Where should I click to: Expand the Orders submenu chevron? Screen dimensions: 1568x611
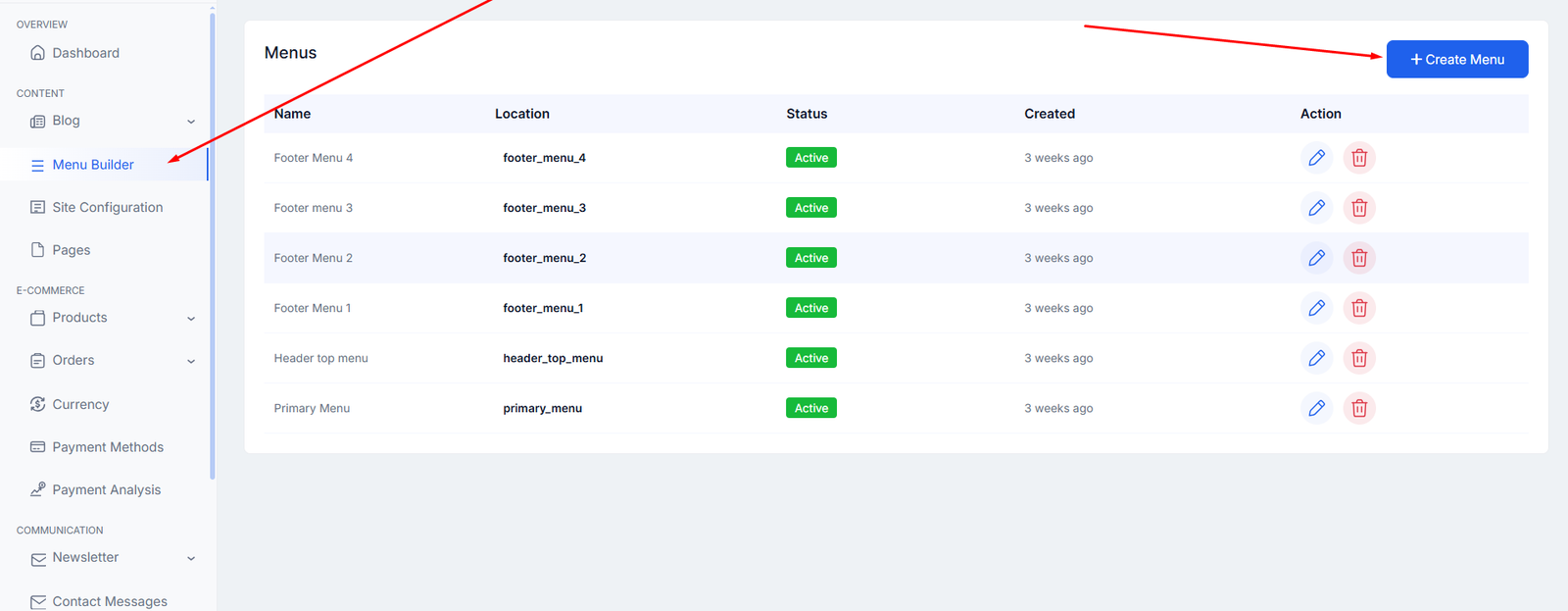[191, 361]
